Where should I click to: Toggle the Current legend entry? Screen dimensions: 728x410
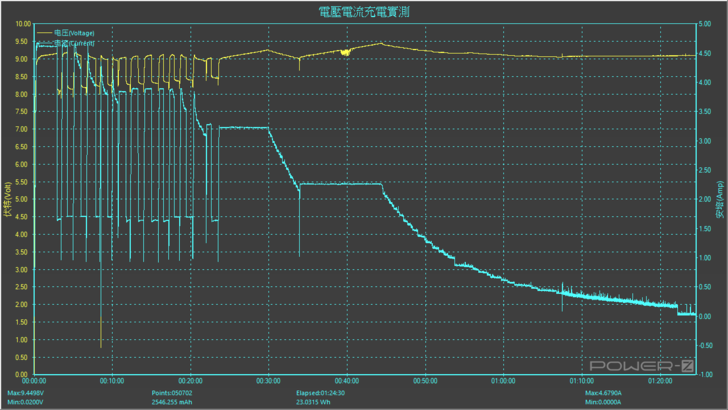[x=74, y=43]
